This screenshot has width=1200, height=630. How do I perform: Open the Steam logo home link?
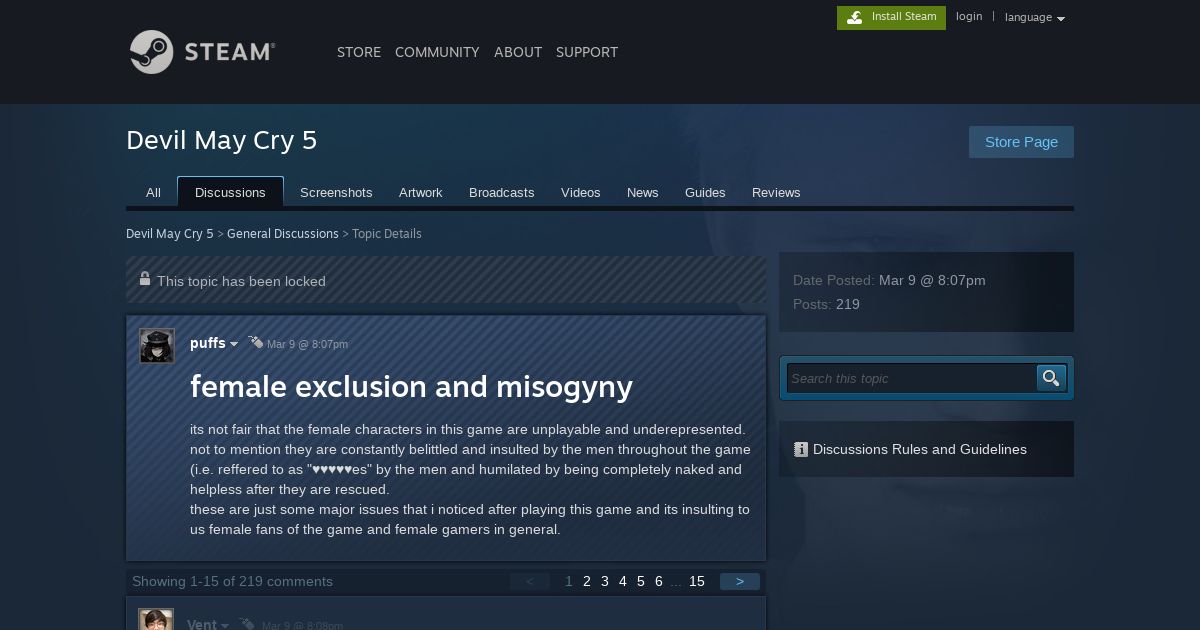[x=202, y=51]
